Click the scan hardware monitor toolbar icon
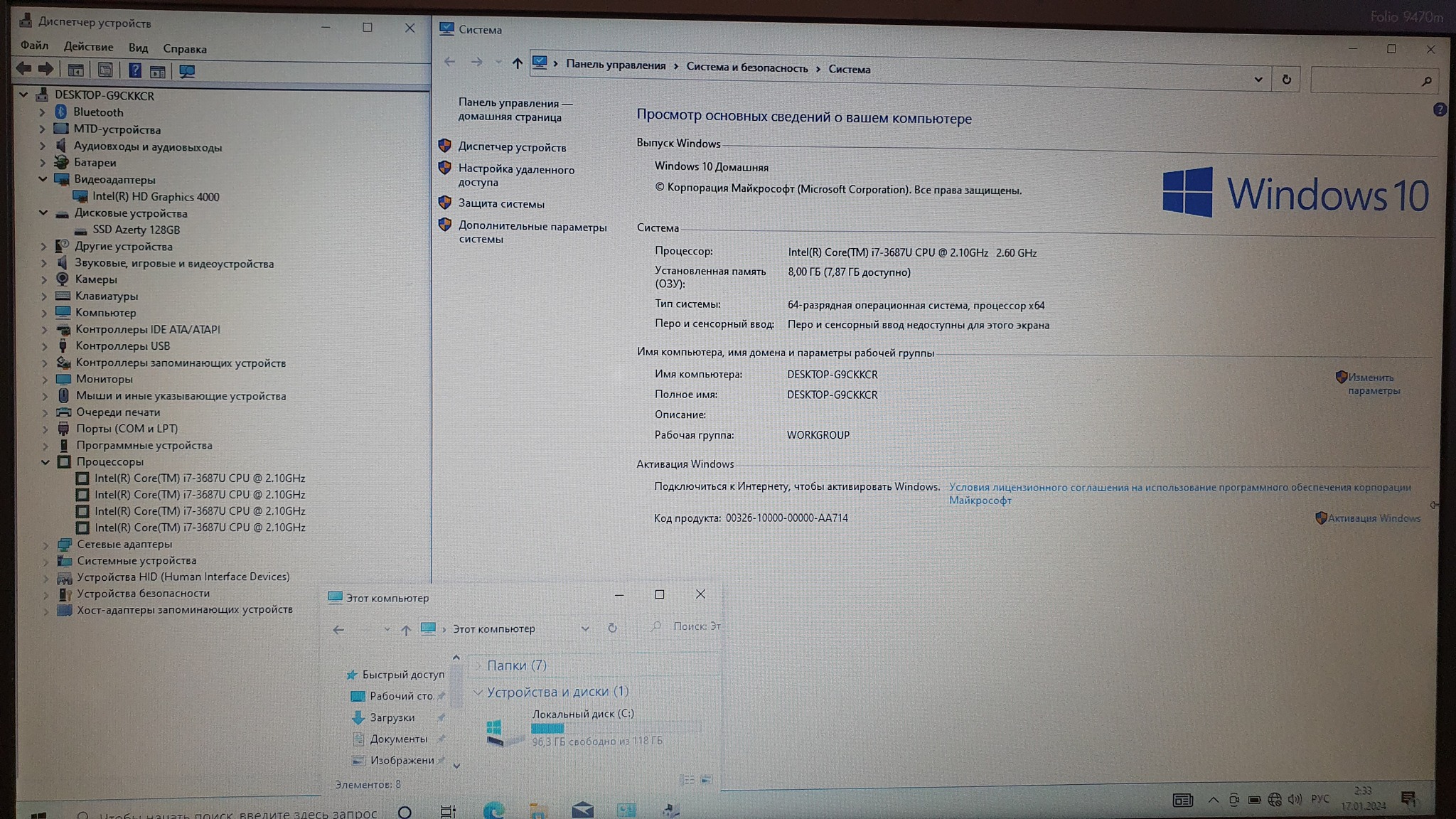This screenshot has width=1456, height=819. pos(187,71)
